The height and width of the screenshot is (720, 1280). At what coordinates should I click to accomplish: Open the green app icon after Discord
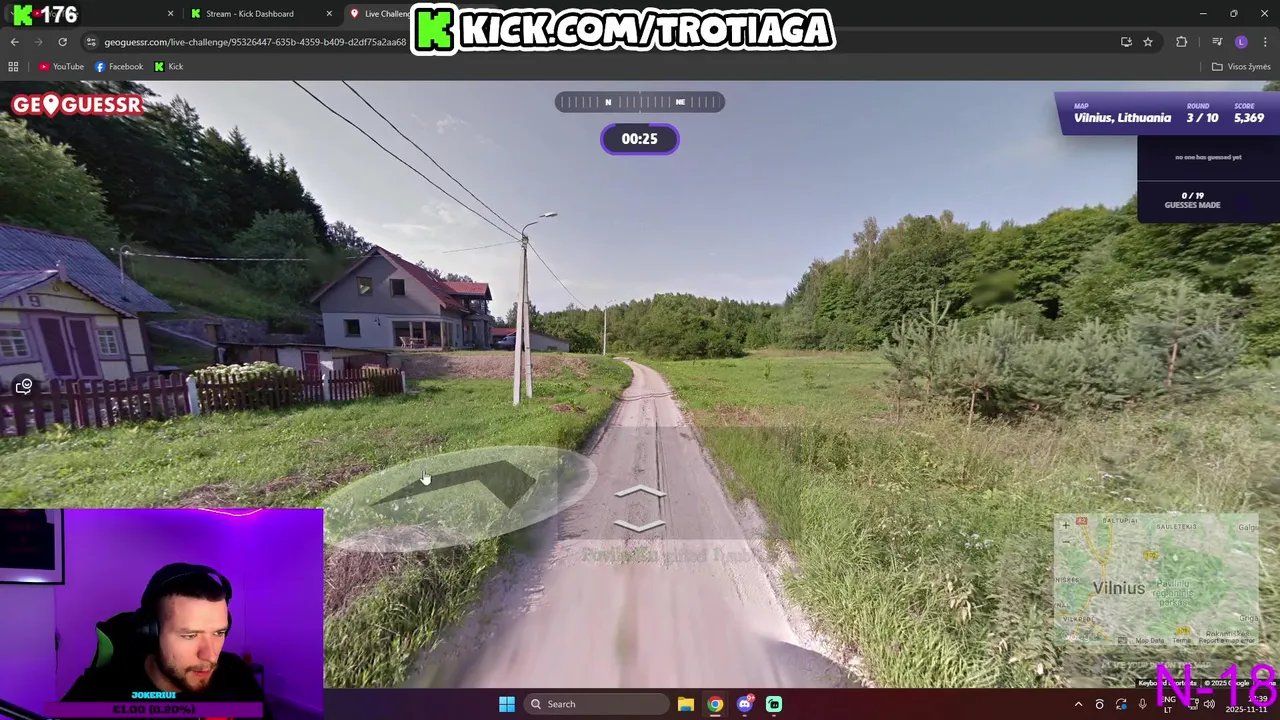[x=774, y=704]
